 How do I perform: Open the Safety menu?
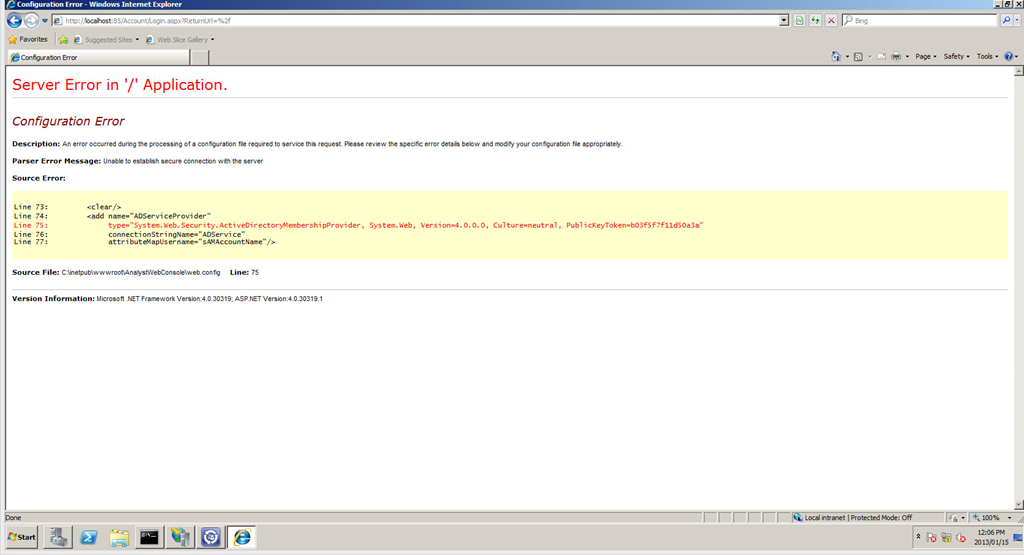coord(955,57)
